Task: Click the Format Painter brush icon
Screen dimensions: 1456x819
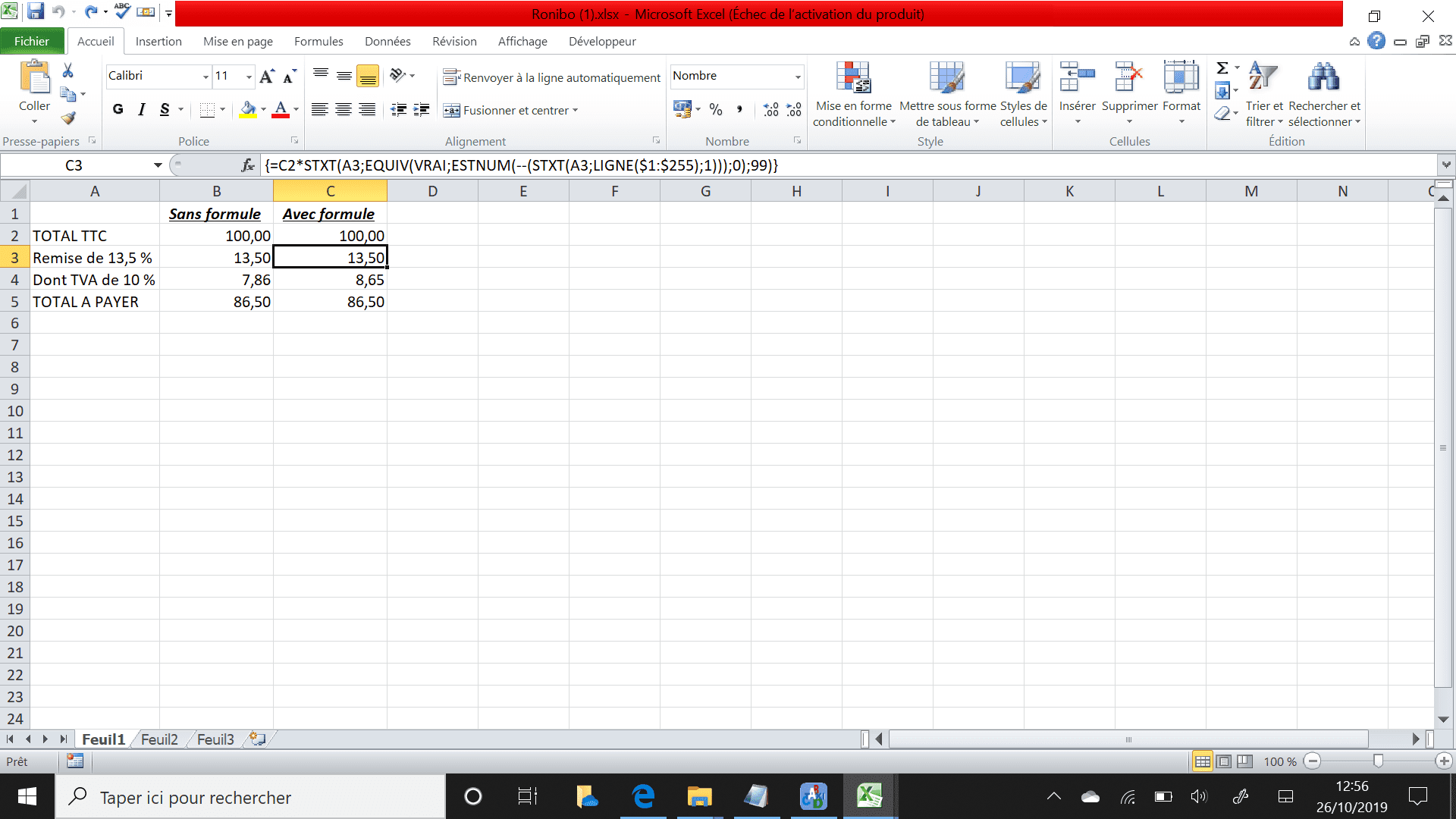Action: point(68,118)
